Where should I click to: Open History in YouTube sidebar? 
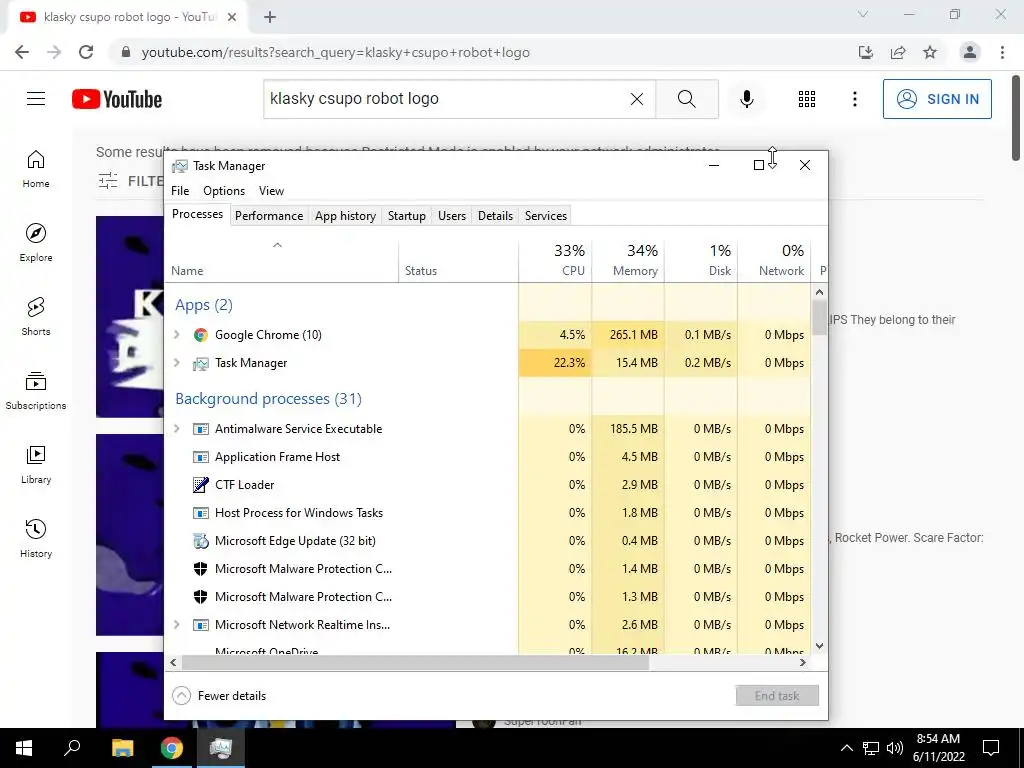pyautogui.click(x=36, y=538)
